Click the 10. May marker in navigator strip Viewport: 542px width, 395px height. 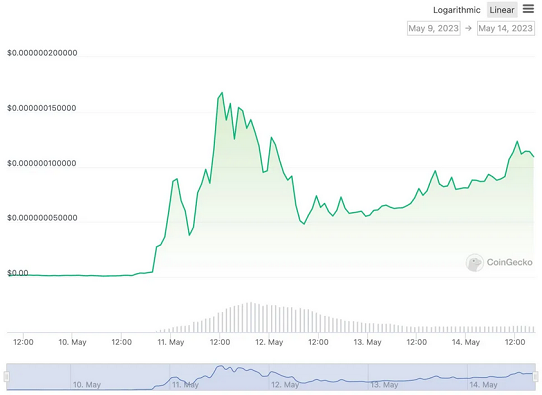click(x=87, y=385)
